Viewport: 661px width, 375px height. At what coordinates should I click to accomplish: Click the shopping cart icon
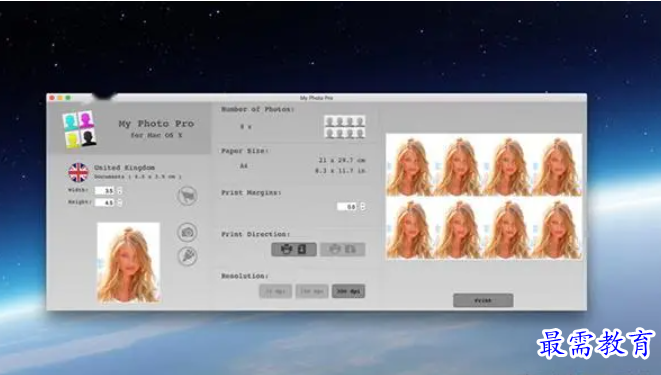click(x=187, y=196)
